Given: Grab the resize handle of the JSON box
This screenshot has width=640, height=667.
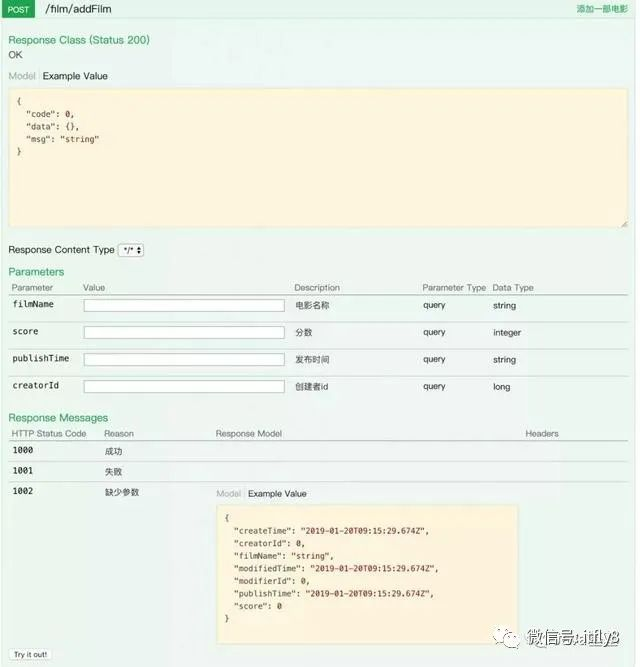Looking at the screenshot, I should (623, 224).
